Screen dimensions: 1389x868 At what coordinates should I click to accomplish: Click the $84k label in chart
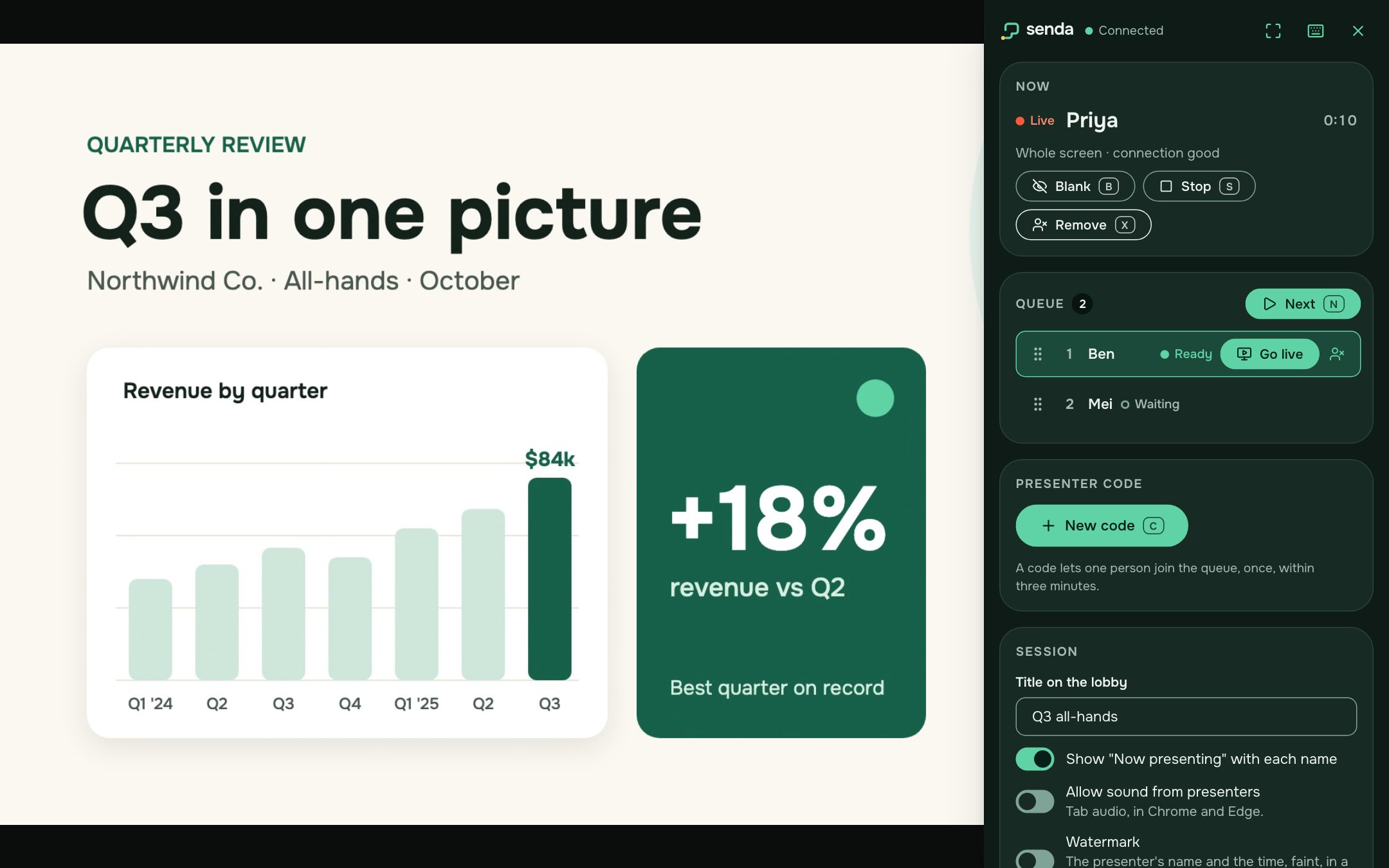click(550, 458)
